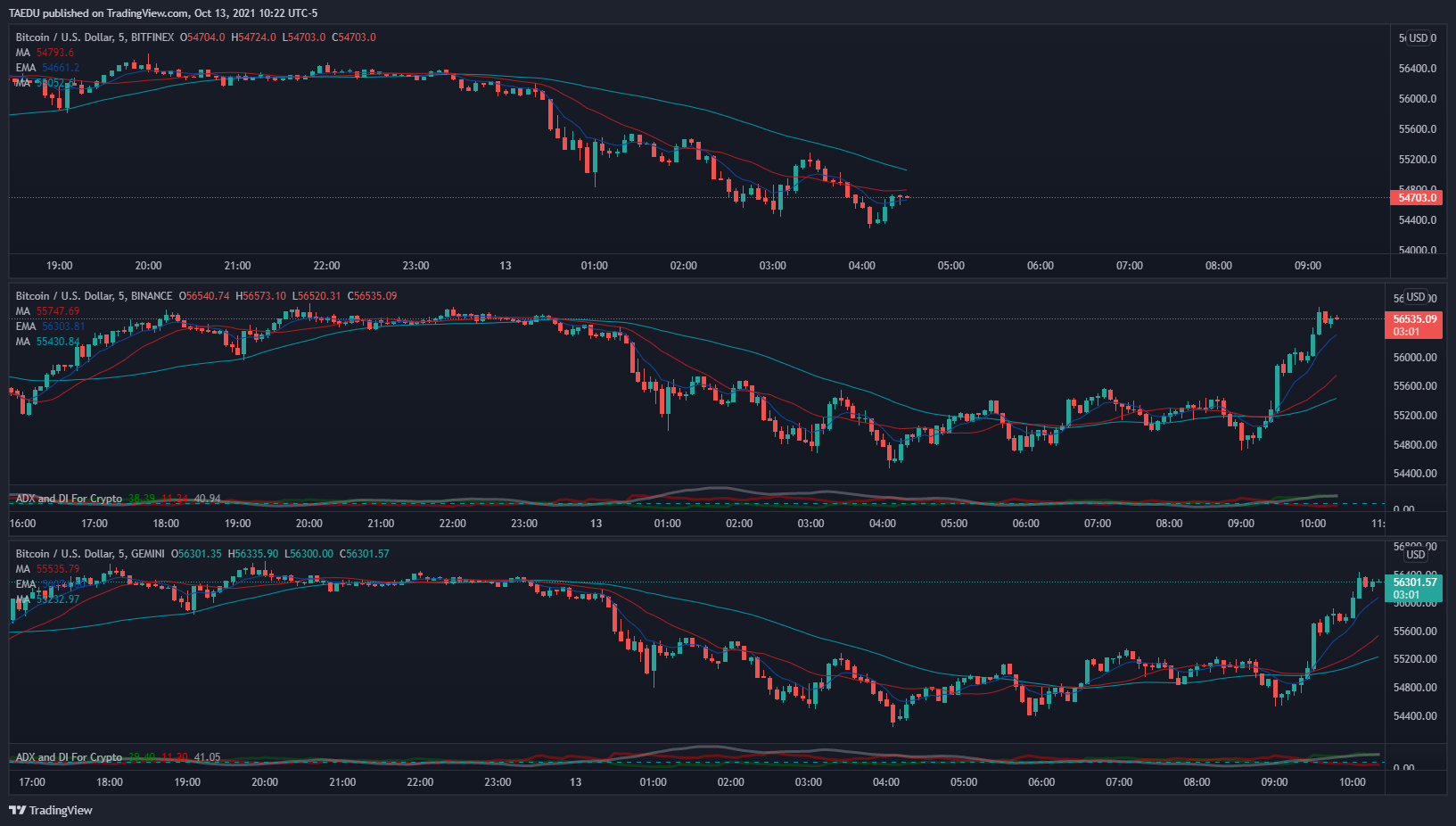Select the MA 55747.69 indicator legend
The width and height of the screenshot is (1456, 826).
coord(47,311)
